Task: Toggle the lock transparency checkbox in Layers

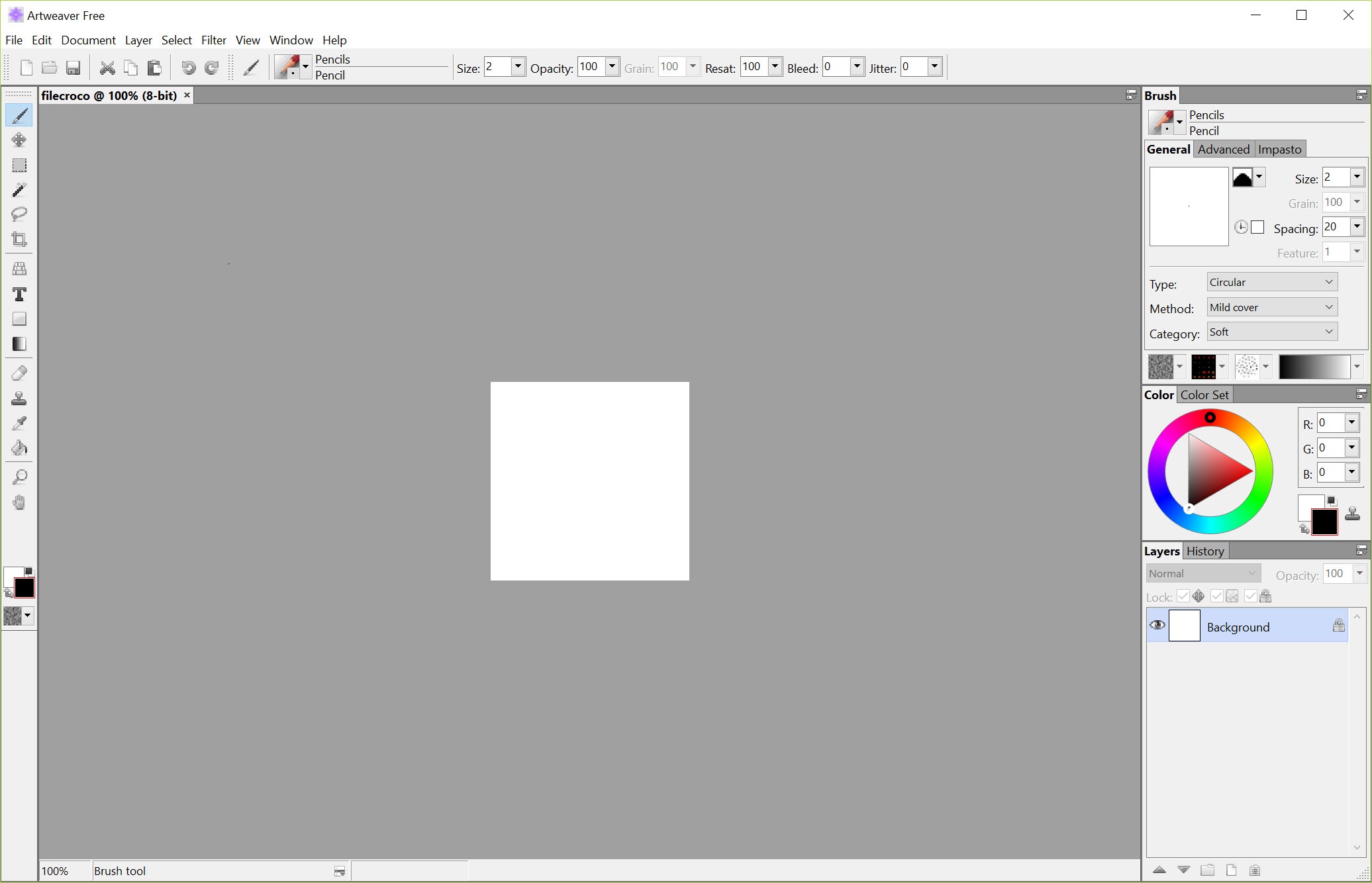Action: pos(1217,596)
